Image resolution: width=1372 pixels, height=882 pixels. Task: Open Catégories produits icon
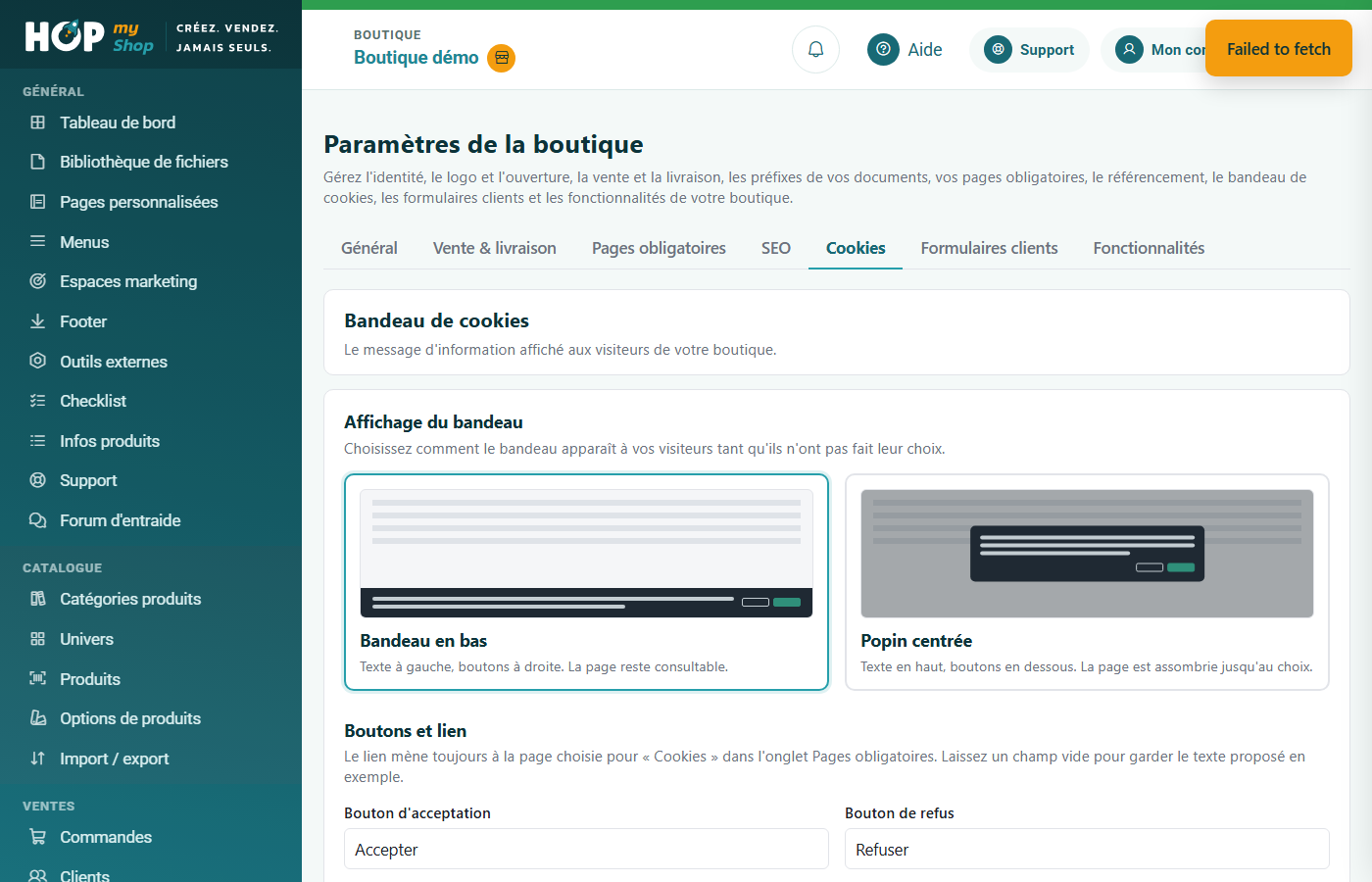pos(37,599)
